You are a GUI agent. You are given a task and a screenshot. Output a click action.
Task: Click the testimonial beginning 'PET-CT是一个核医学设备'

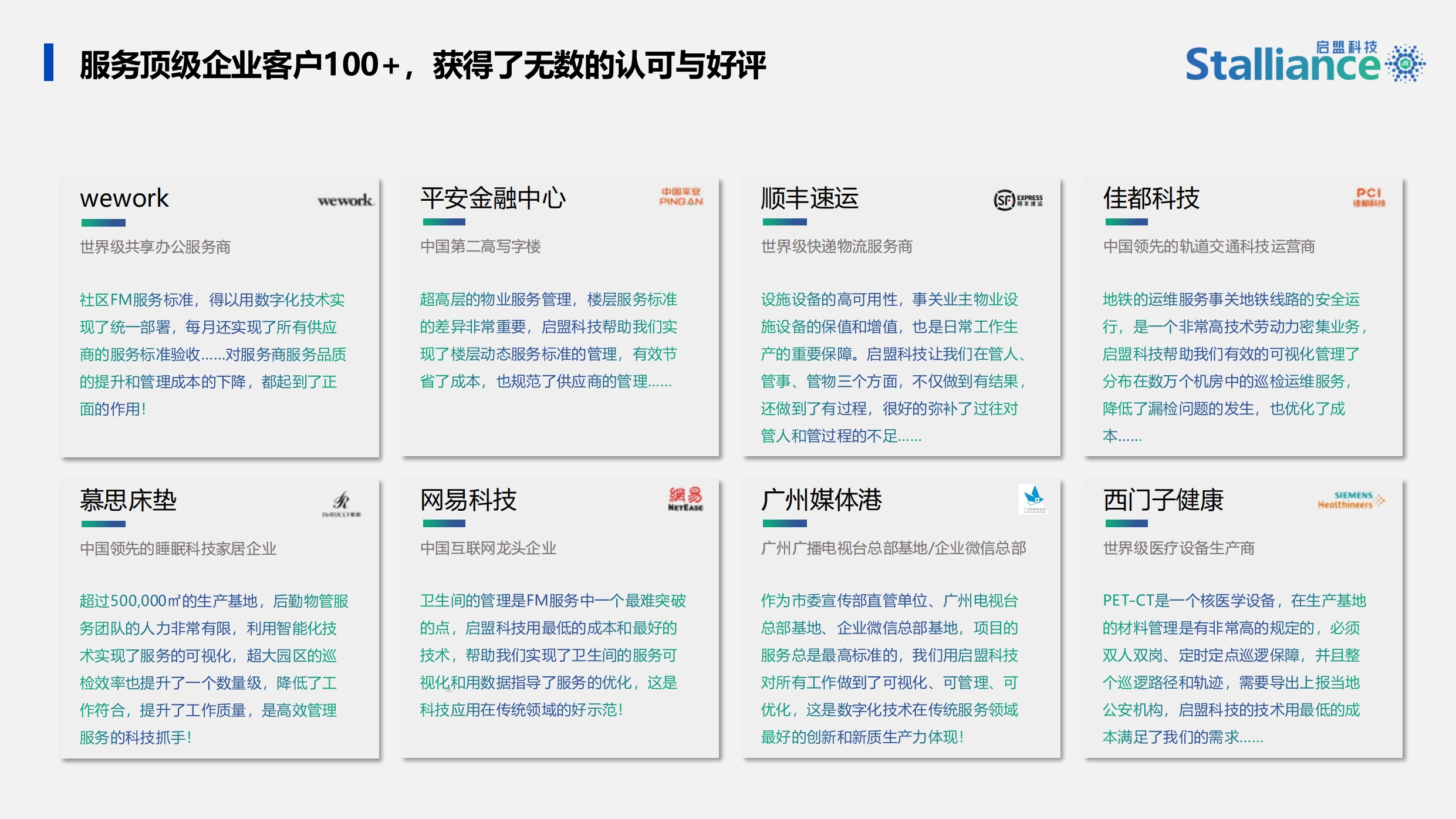tap(1235, 669)
